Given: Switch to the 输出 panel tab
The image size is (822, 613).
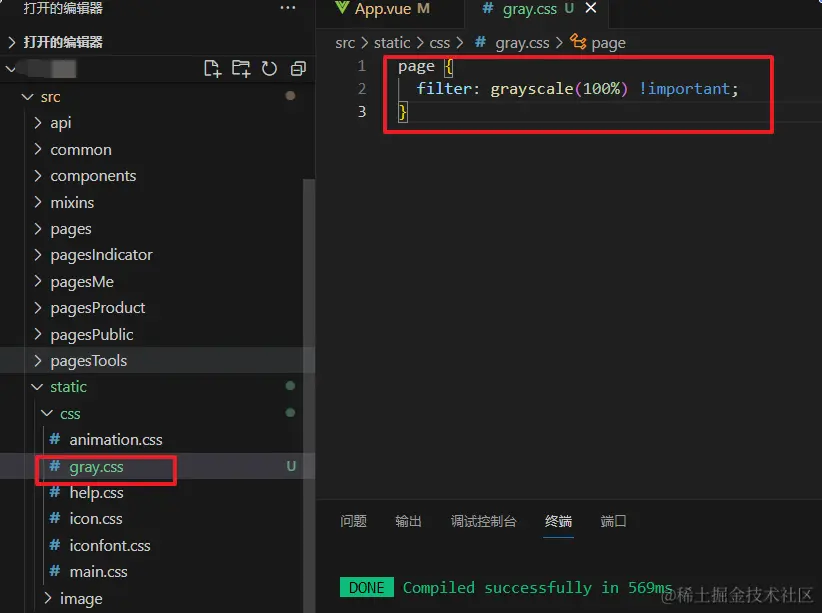Looking at the screenshot, I should pos(408,521).
